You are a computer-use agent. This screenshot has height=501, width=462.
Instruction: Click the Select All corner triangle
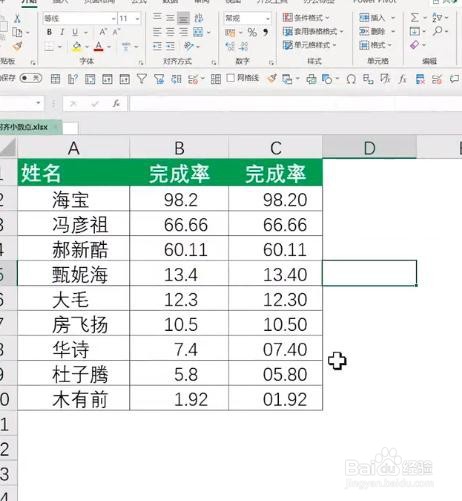8,147
